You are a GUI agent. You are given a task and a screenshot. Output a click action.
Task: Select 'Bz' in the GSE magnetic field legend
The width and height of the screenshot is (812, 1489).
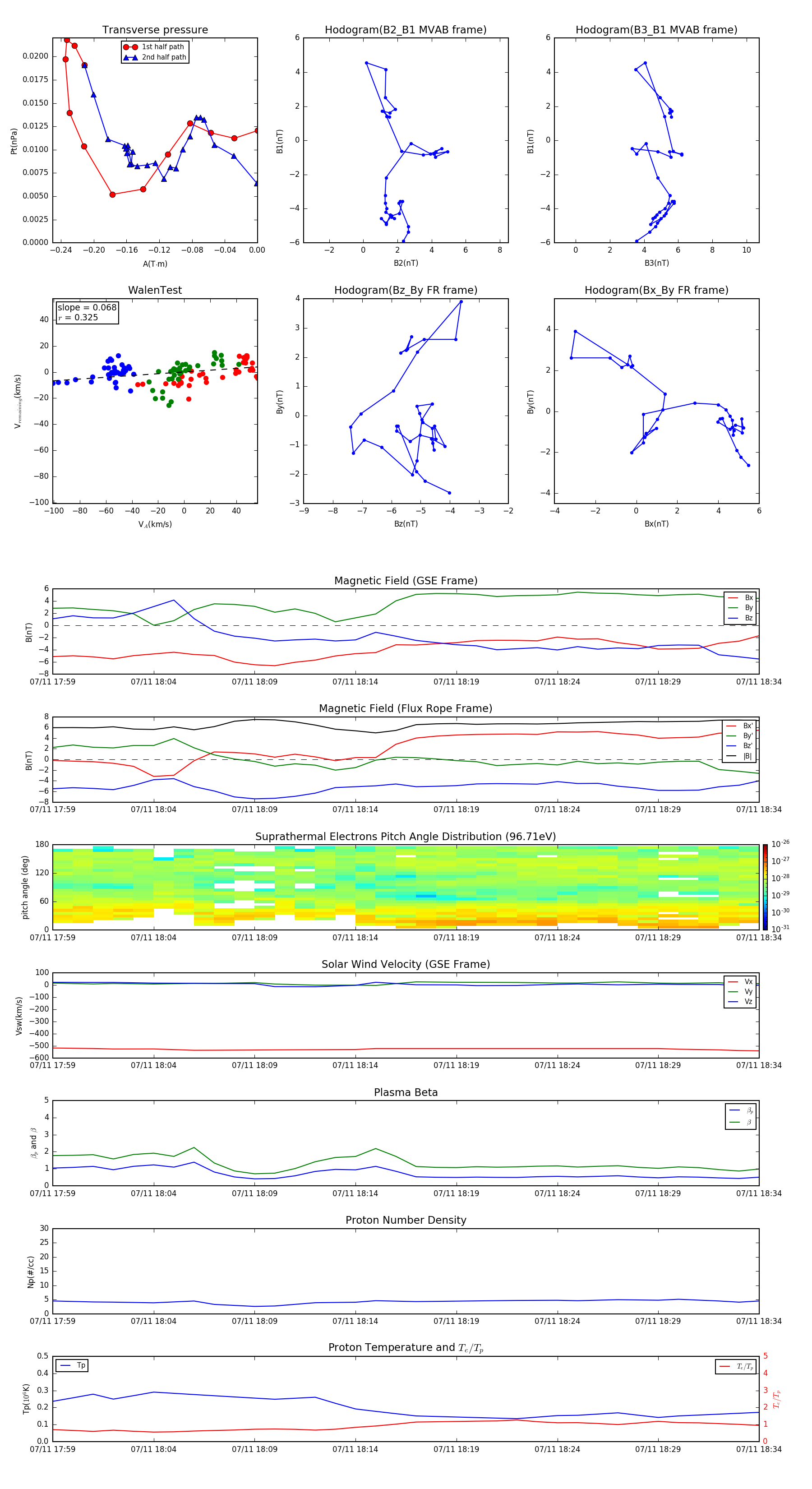(740, 618)
